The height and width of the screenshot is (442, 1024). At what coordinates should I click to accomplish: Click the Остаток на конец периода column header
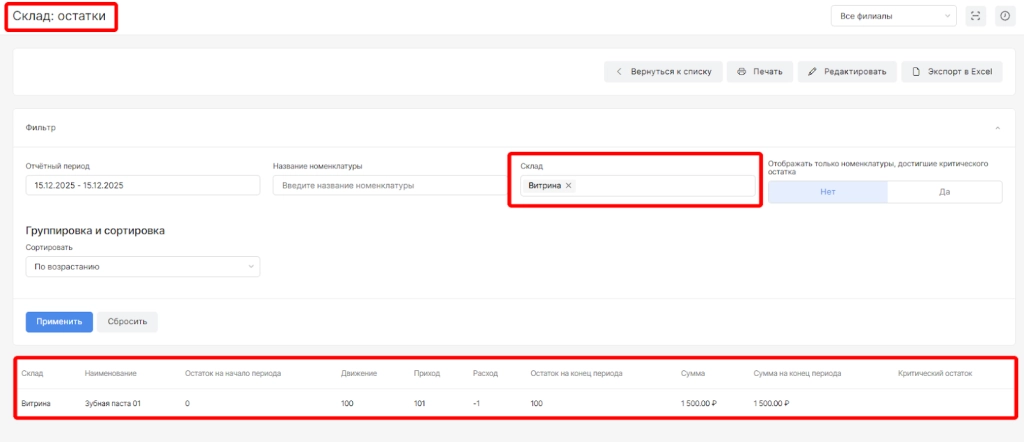click(577, 373)
